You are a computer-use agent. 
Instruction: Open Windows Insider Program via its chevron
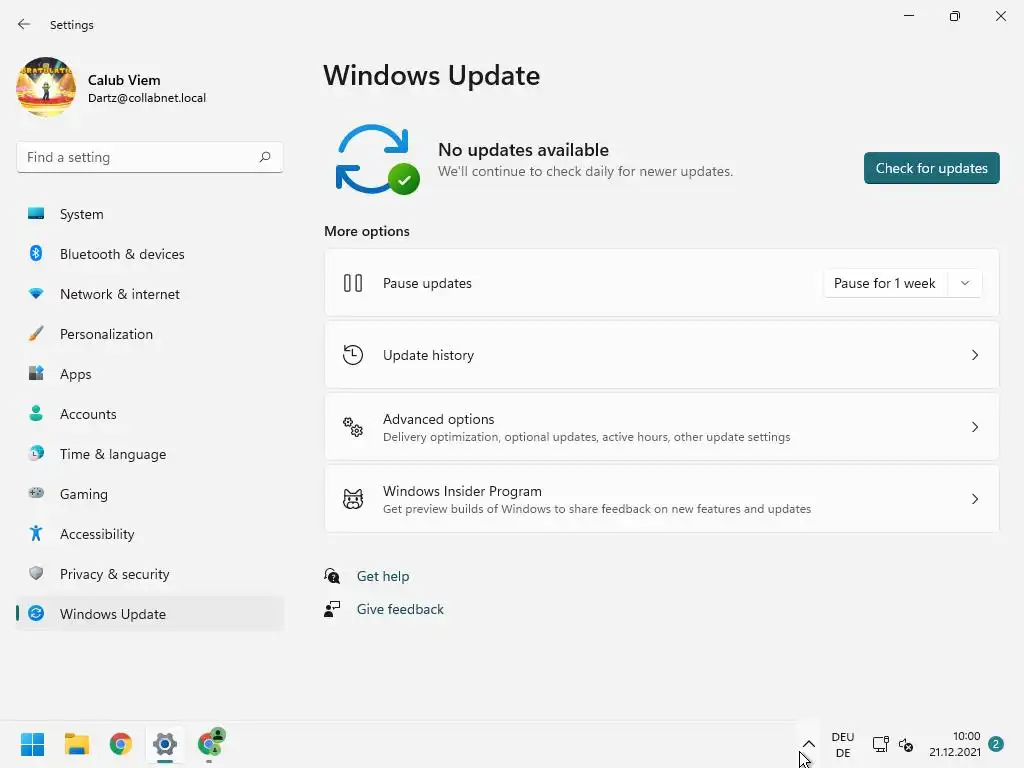click(x=974, y=499)
